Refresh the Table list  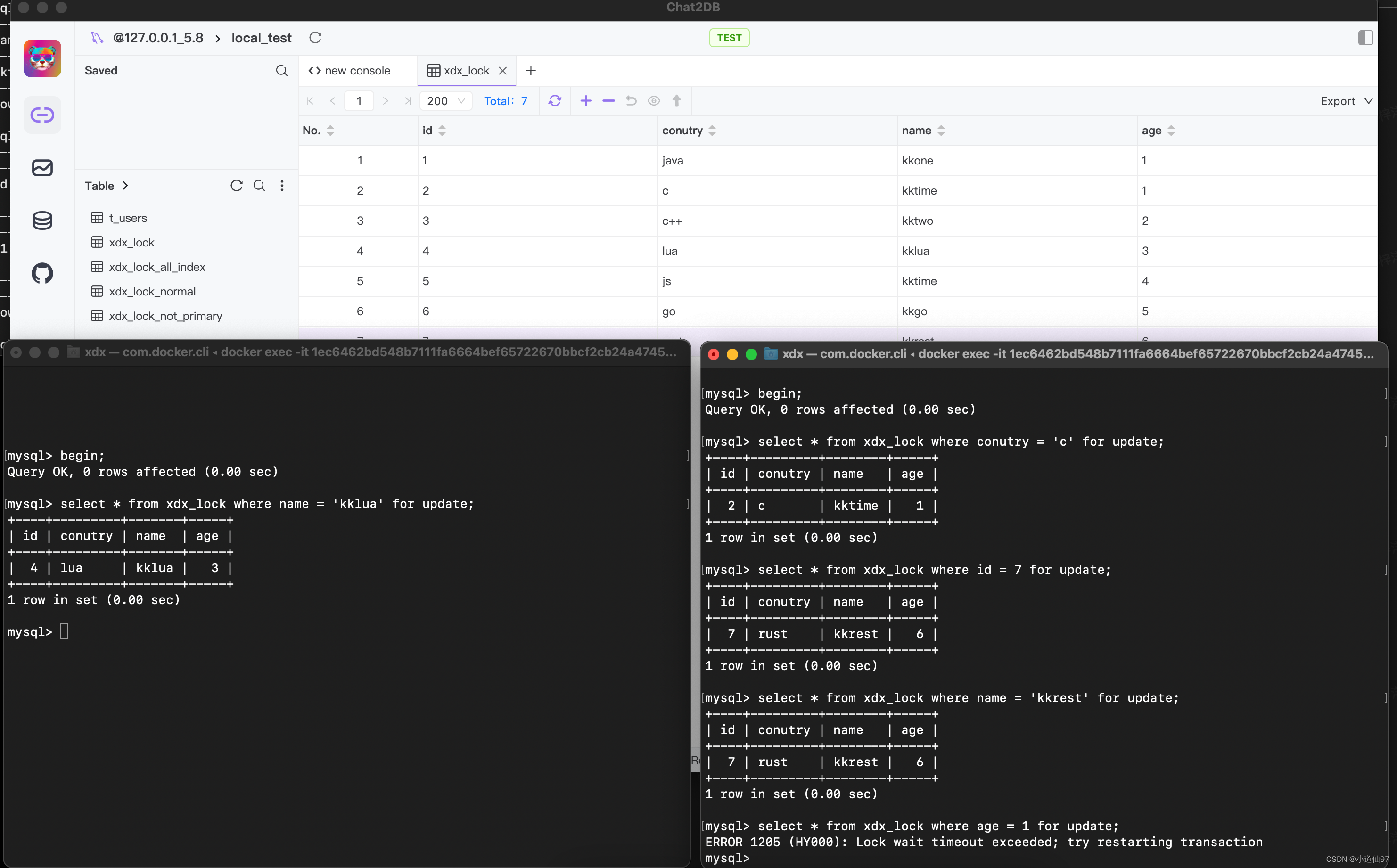(x=237, y=185)
